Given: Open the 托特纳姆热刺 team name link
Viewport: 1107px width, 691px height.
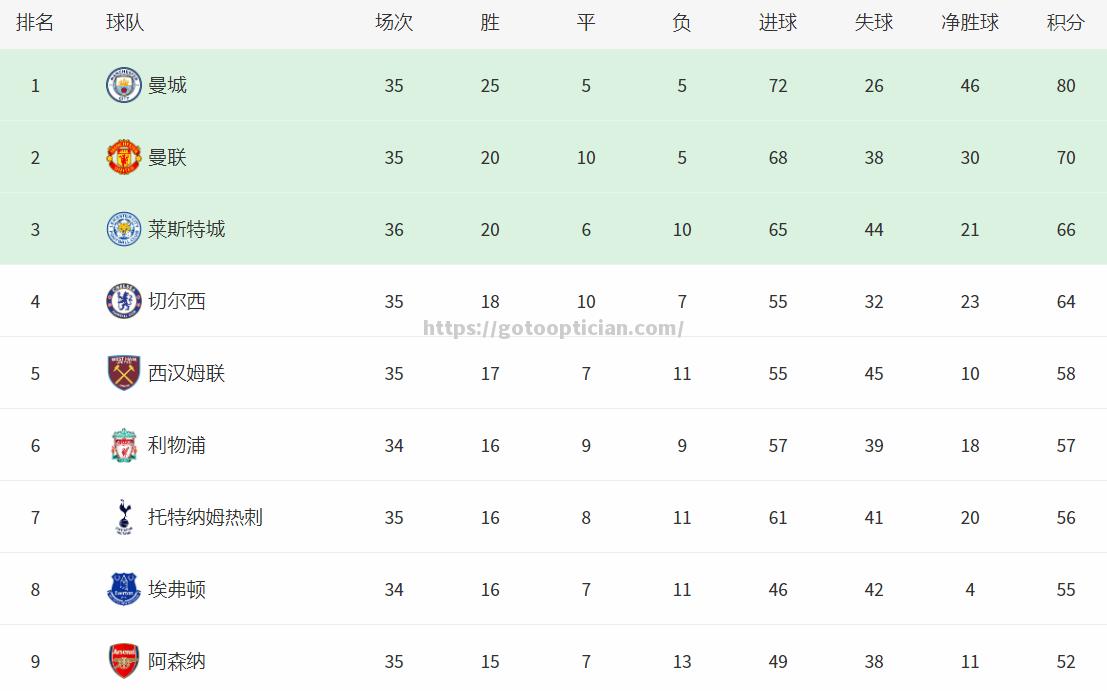Looking at the screenshot, I should pyautogui.click(x=205, y=517).
